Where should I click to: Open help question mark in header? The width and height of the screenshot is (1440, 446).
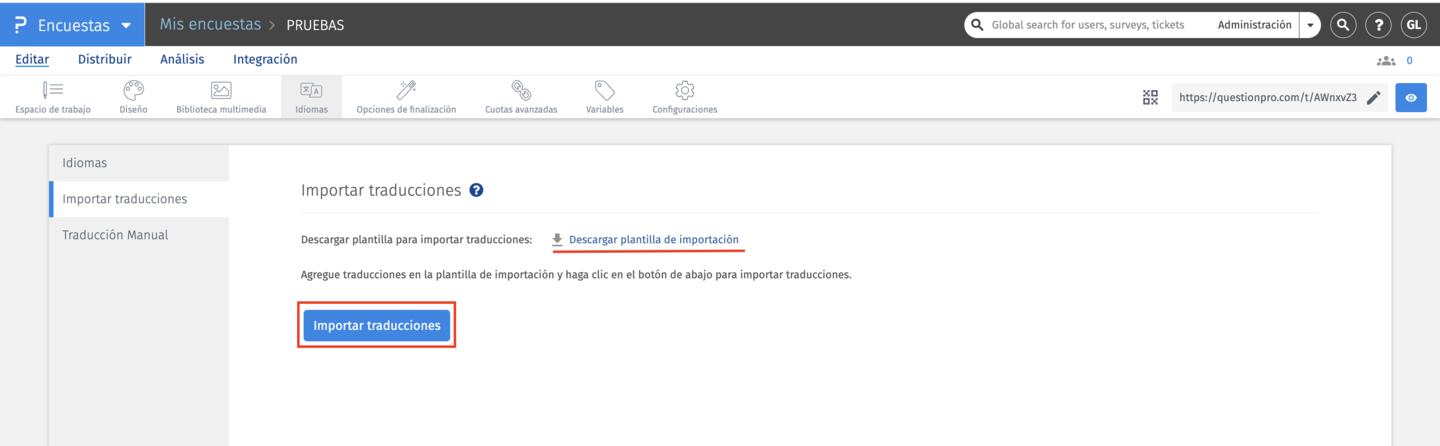[1378, 25]
